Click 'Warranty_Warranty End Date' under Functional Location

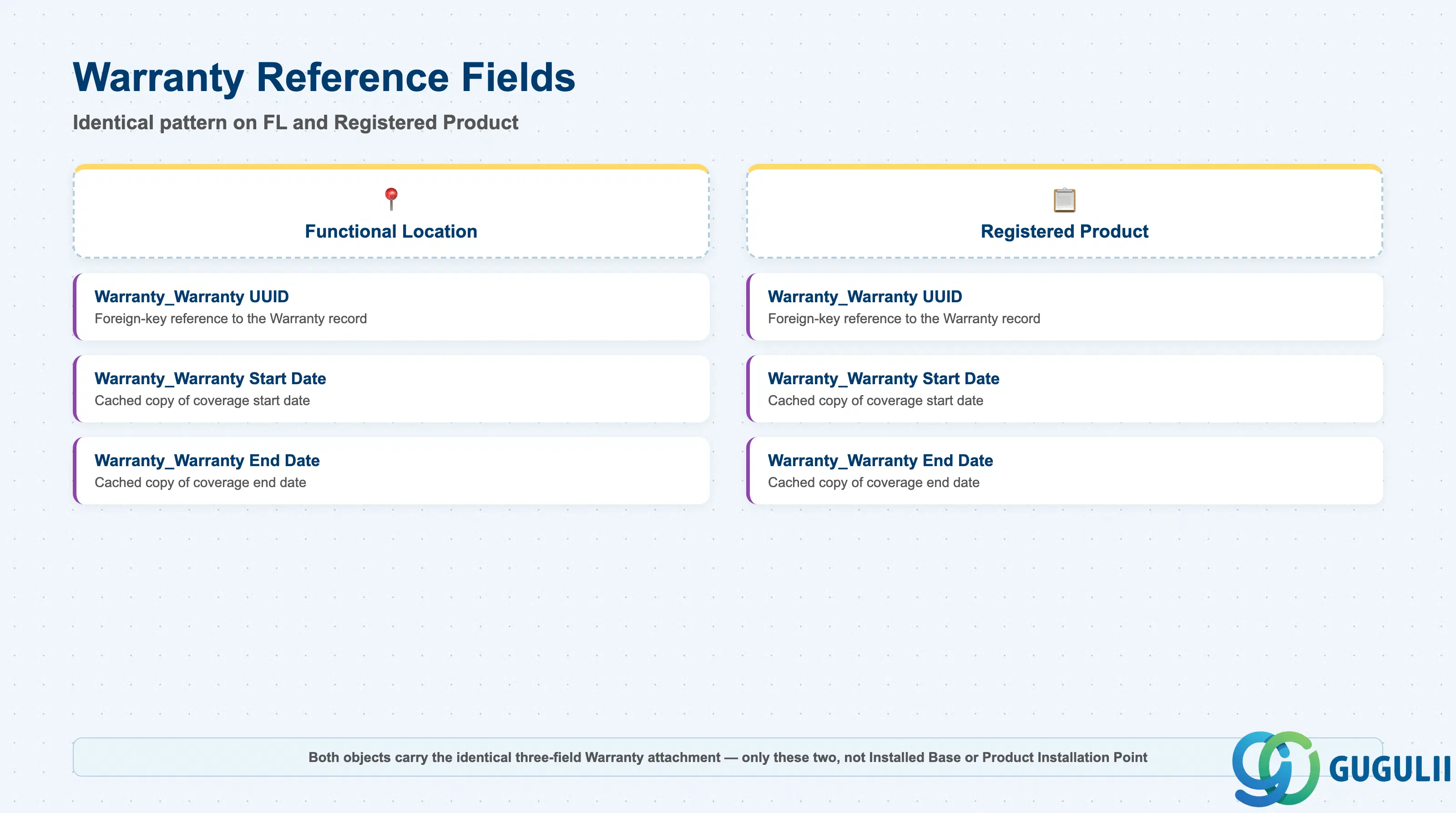pos(207,460)
